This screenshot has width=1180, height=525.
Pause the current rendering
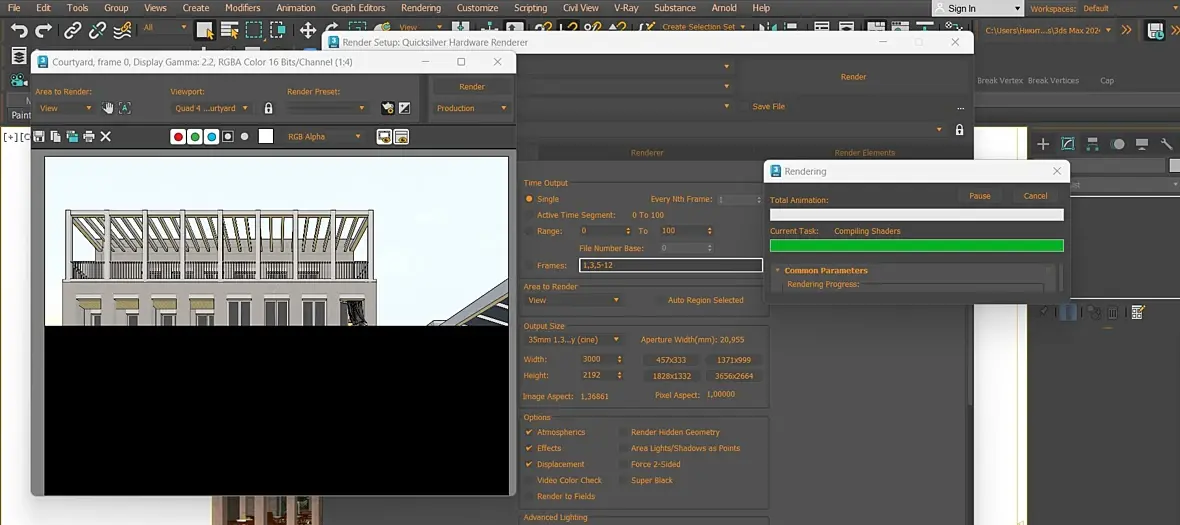[979, 196]
